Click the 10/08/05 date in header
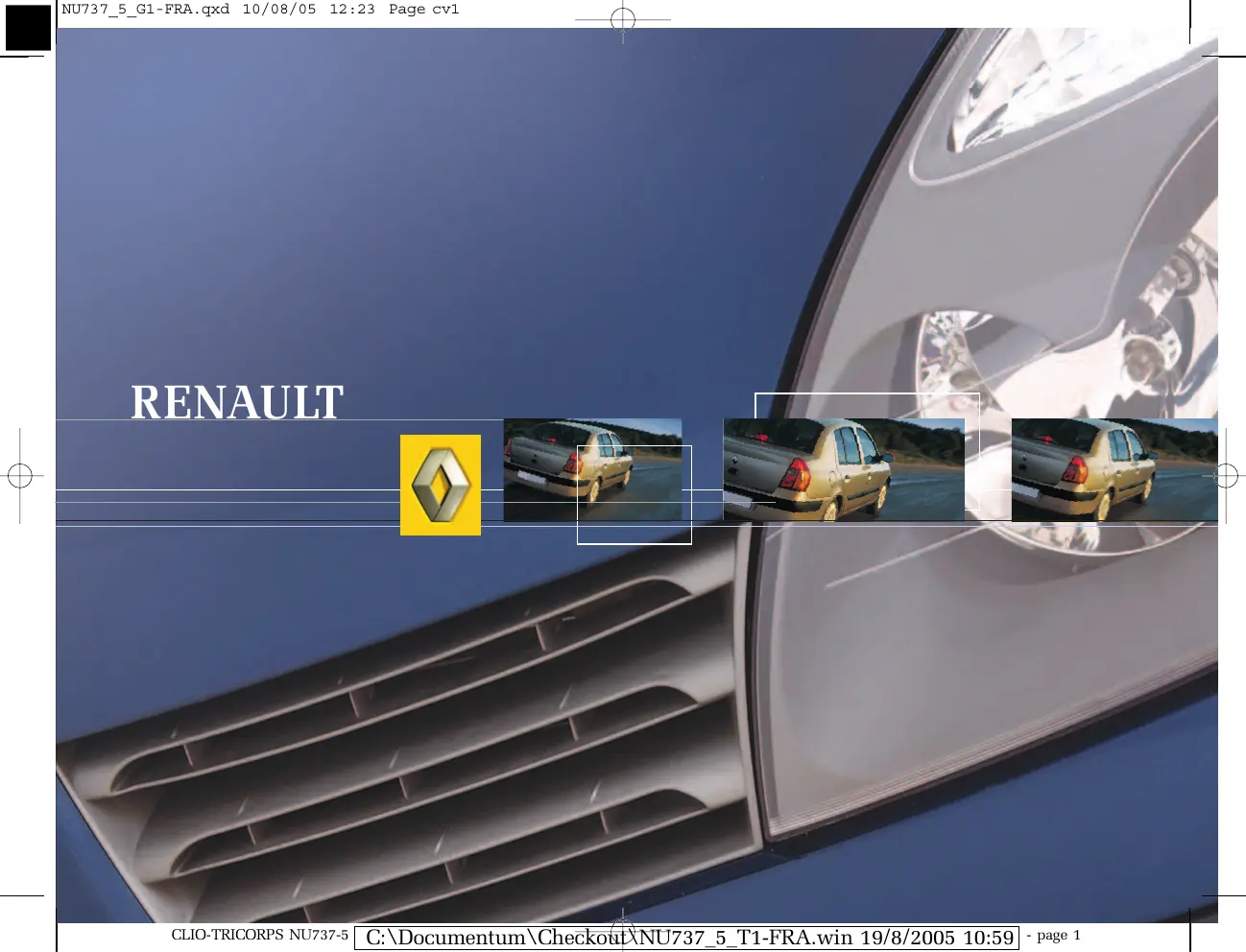Screen dimensions: 1246x952 coord(278,10)
